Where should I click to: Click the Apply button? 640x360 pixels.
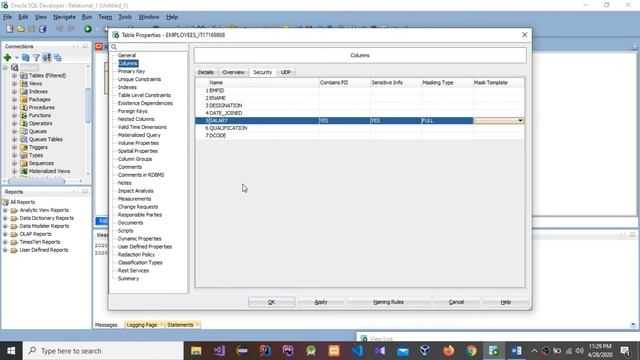[x=321, y=302]
